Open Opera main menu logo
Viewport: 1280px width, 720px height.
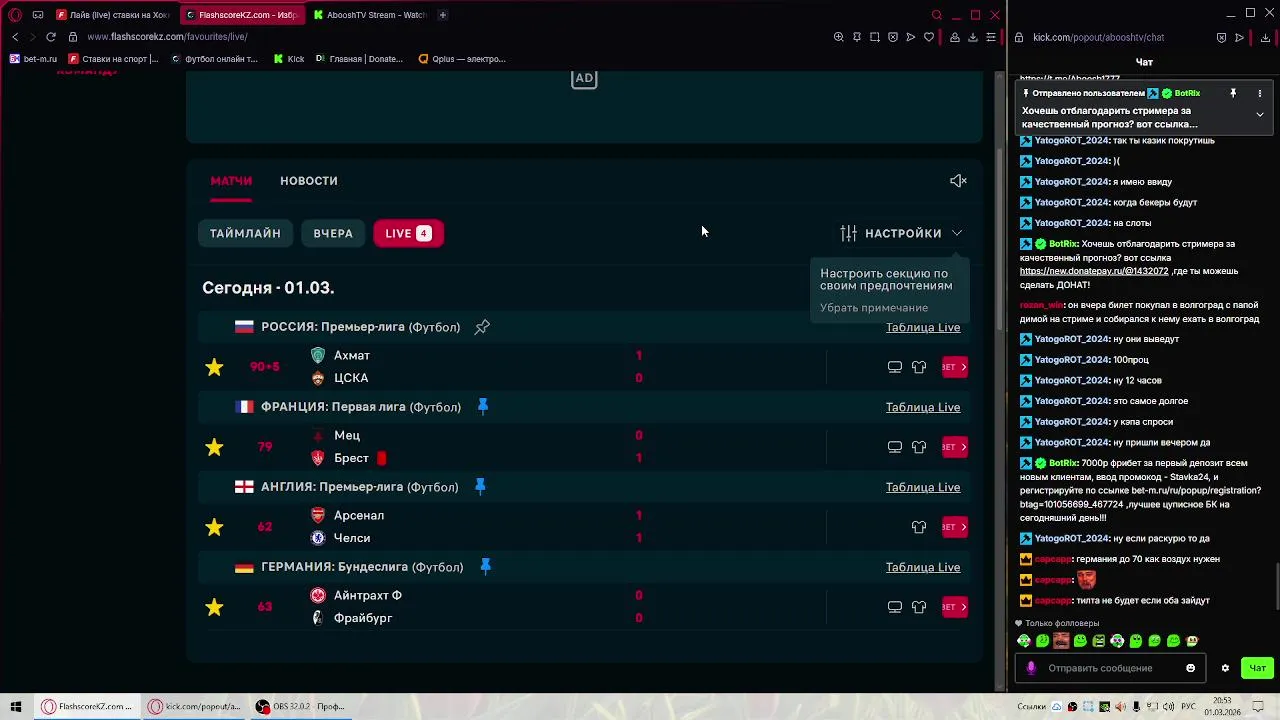pyautogui.click(x=15, y=15)
